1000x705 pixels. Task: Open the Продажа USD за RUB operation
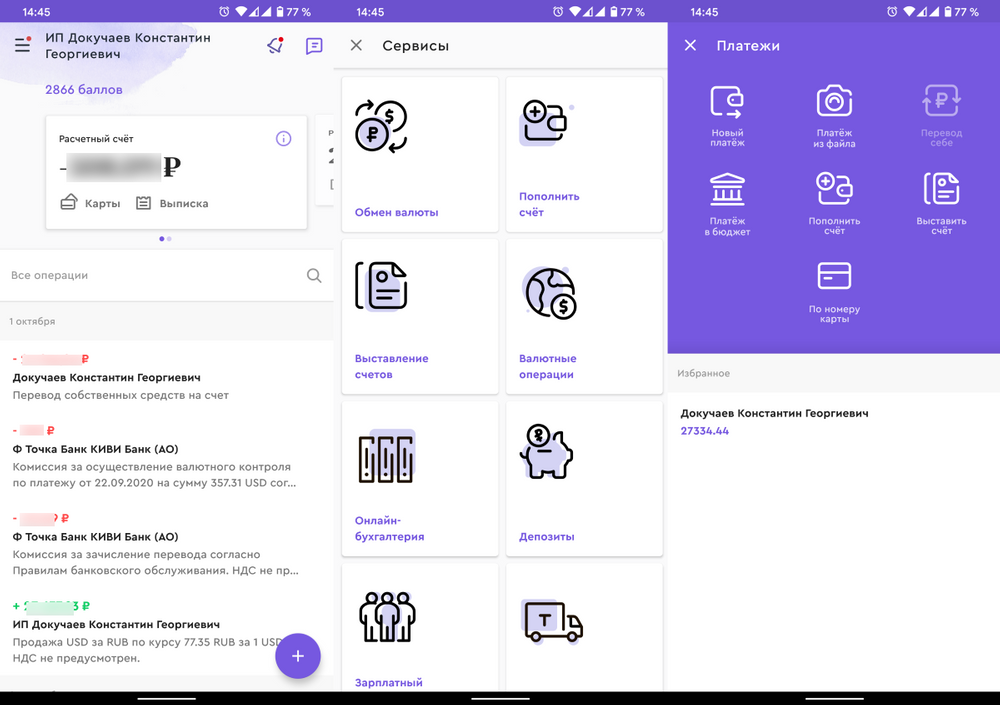(166, 632)
